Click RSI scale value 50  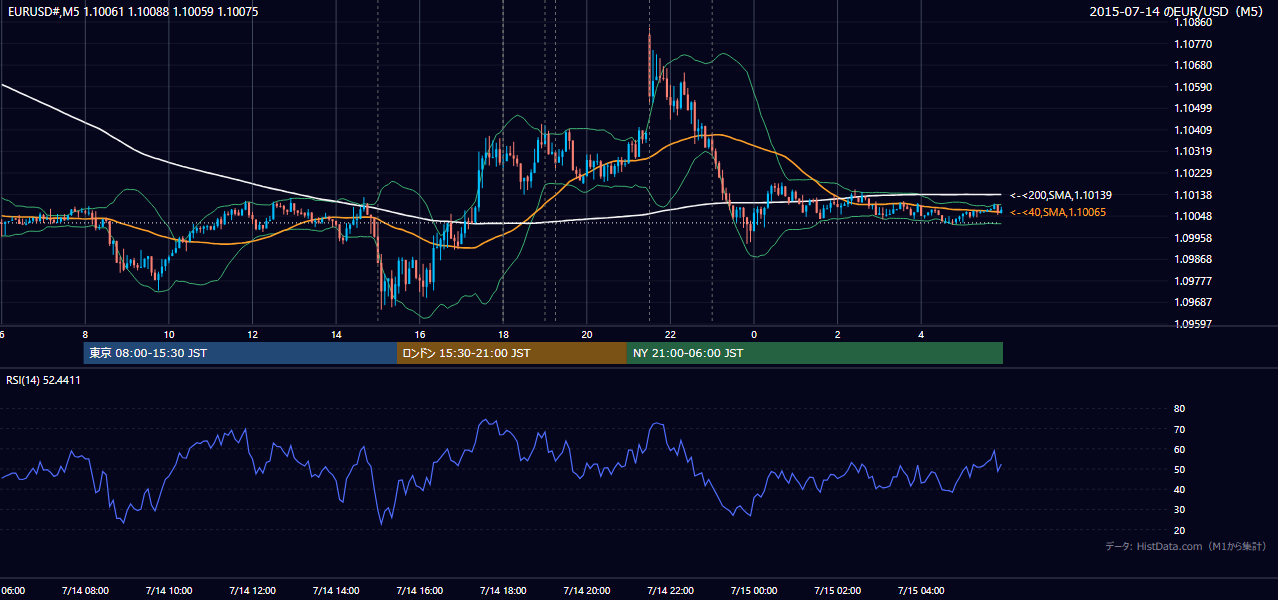point(1180,470)
